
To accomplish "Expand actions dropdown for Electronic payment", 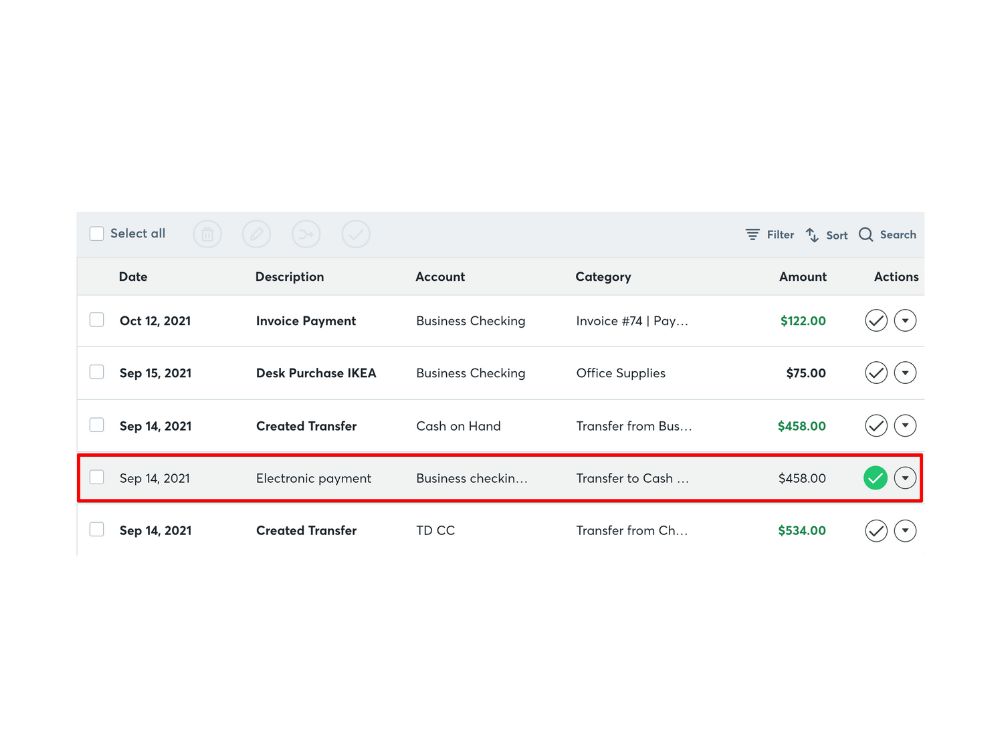I will [x=905, y=478].
